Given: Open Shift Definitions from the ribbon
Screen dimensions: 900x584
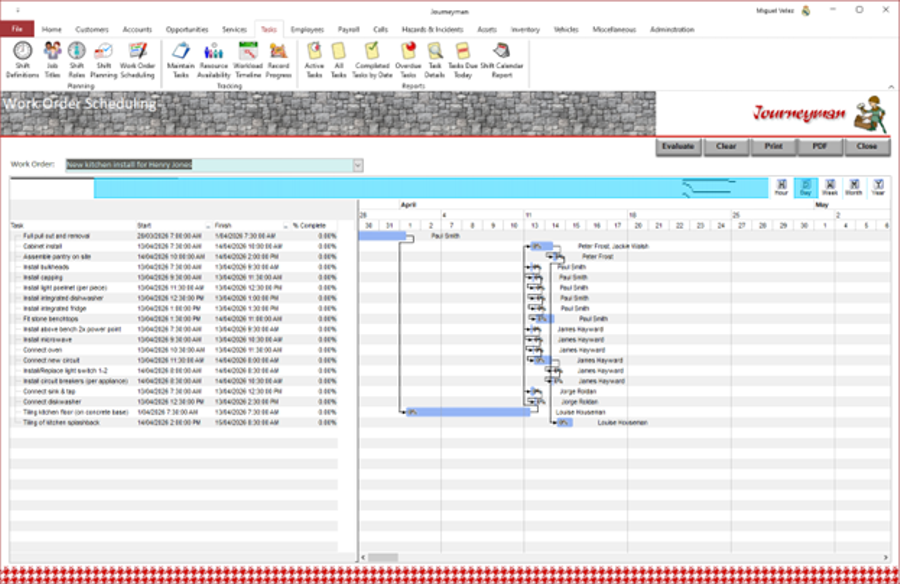Looking at the screenshot, I should tap(22, 60).
